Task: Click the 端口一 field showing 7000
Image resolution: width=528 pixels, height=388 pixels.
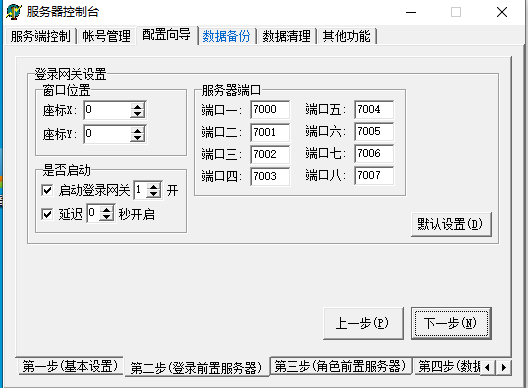Action: coord(270,109)
